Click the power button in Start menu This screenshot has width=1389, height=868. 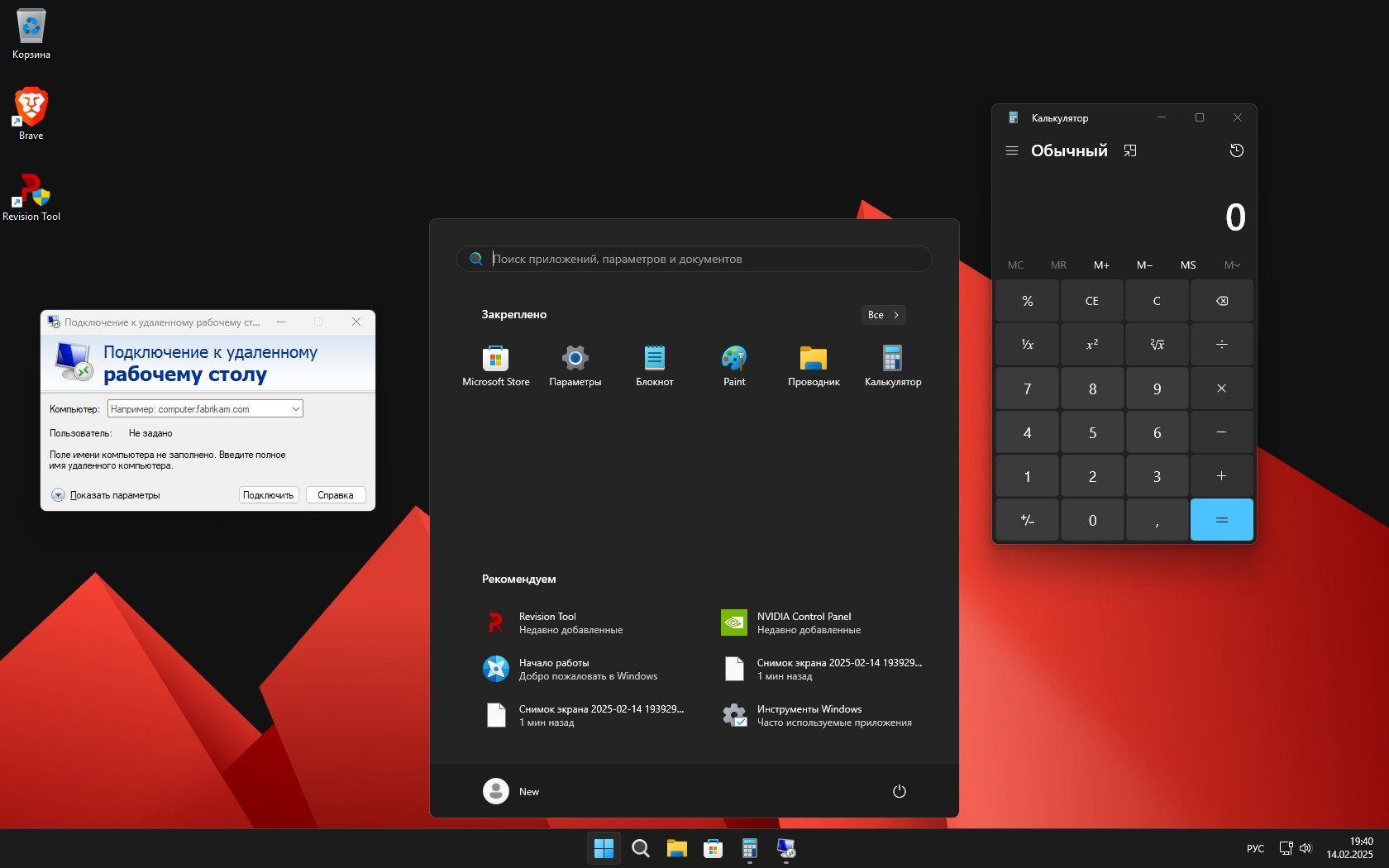[899, 791]
